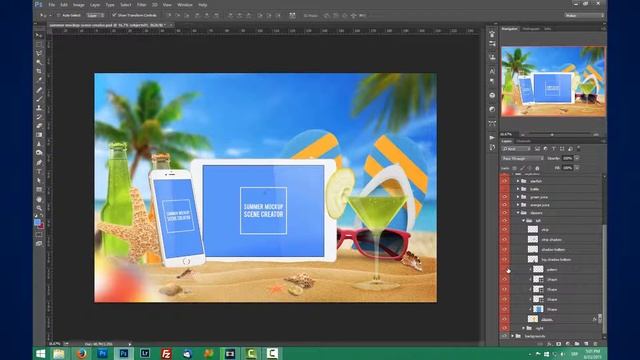The height and width of the screenshot is (360, 640).
Task: Select the Path Selection tool
Action: (39, 180)
